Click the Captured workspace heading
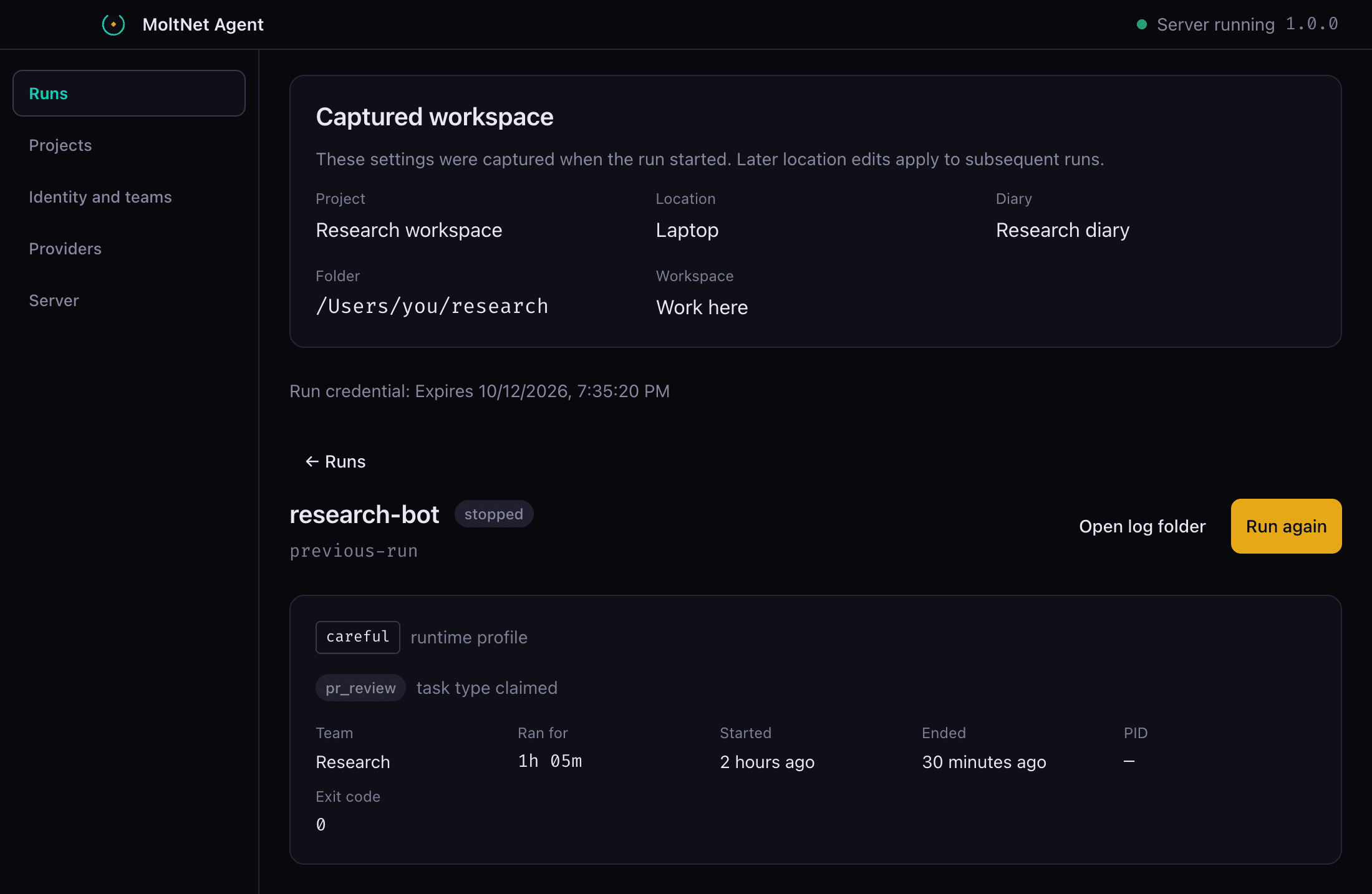Screen dimensions: 1372x894 (x=435, y=117)
